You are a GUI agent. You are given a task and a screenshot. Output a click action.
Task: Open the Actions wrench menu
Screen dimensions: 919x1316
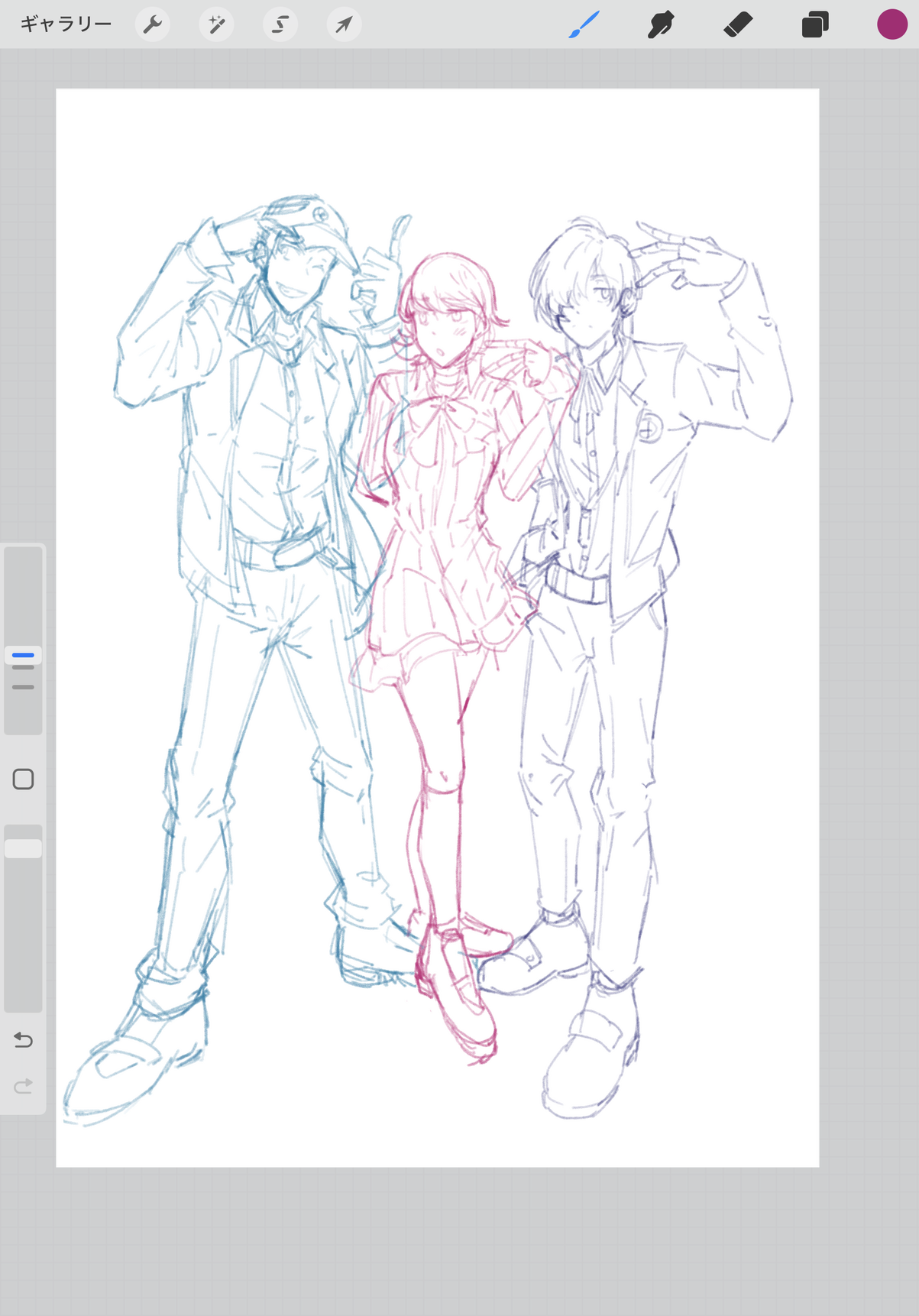pos(153,25)
